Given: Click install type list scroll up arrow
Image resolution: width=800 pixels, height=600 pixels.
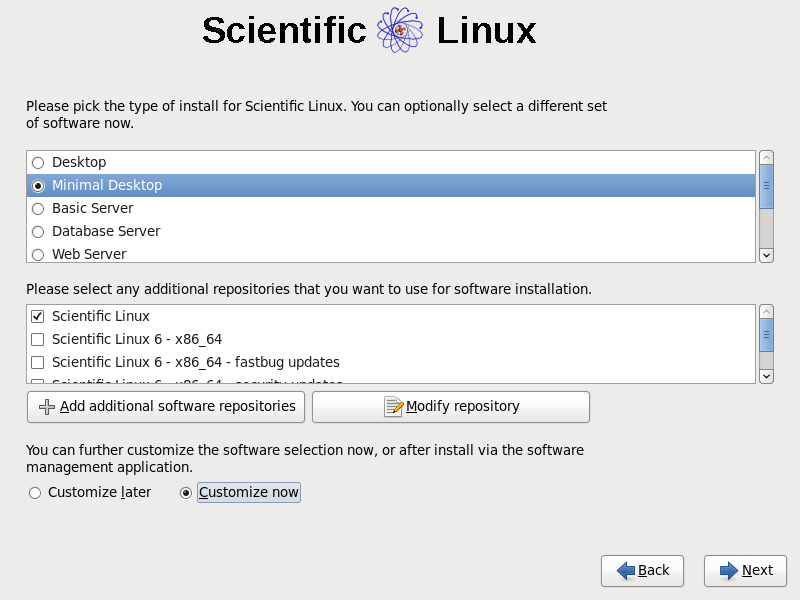Looking at the screenshot, I should [766, 158].
